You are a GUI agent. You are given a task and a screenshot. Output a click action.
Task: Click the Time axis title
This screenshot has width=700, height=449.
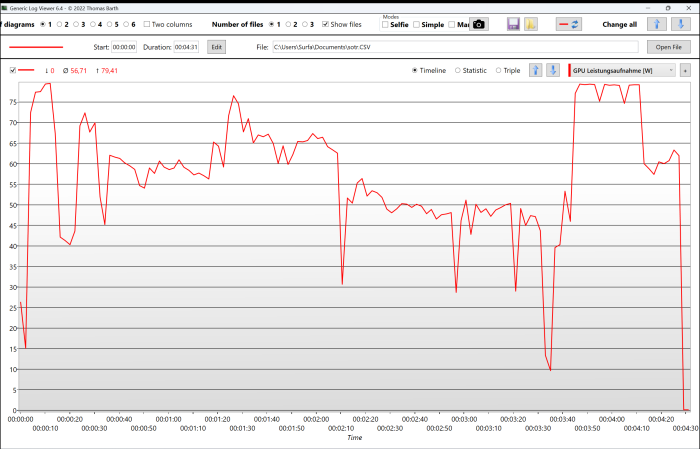click(354, 437)
